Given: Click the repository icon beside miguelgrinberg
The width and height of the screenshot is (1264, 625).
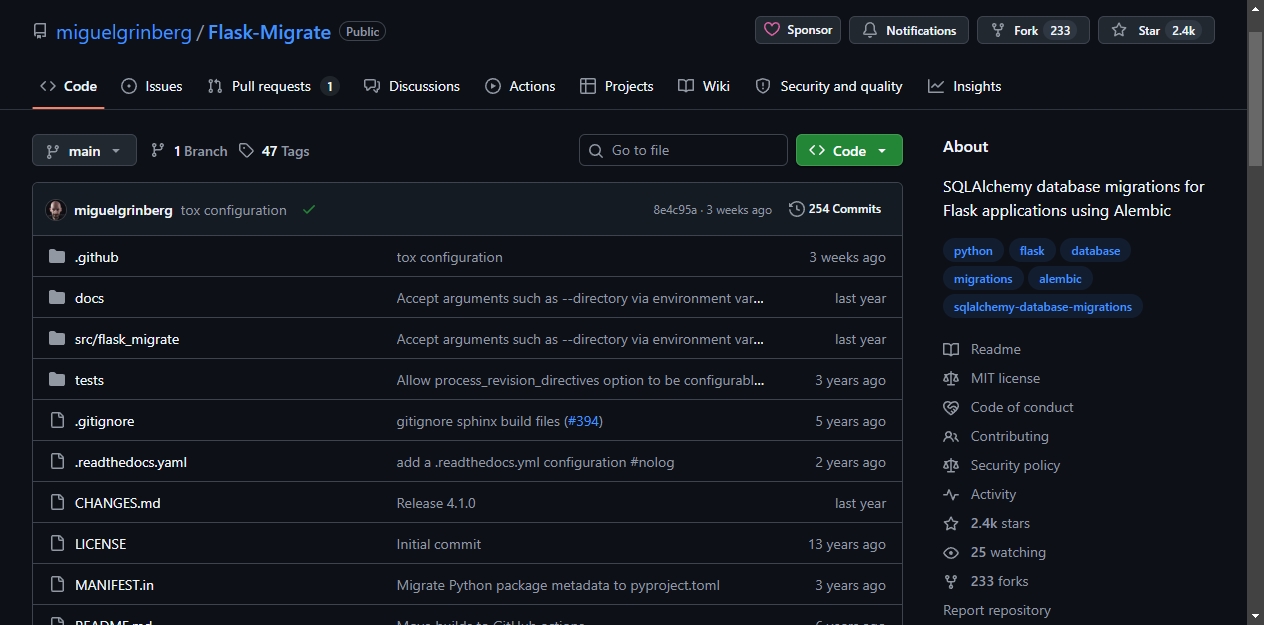Looking at the screenshot, I should click(40, 32).
